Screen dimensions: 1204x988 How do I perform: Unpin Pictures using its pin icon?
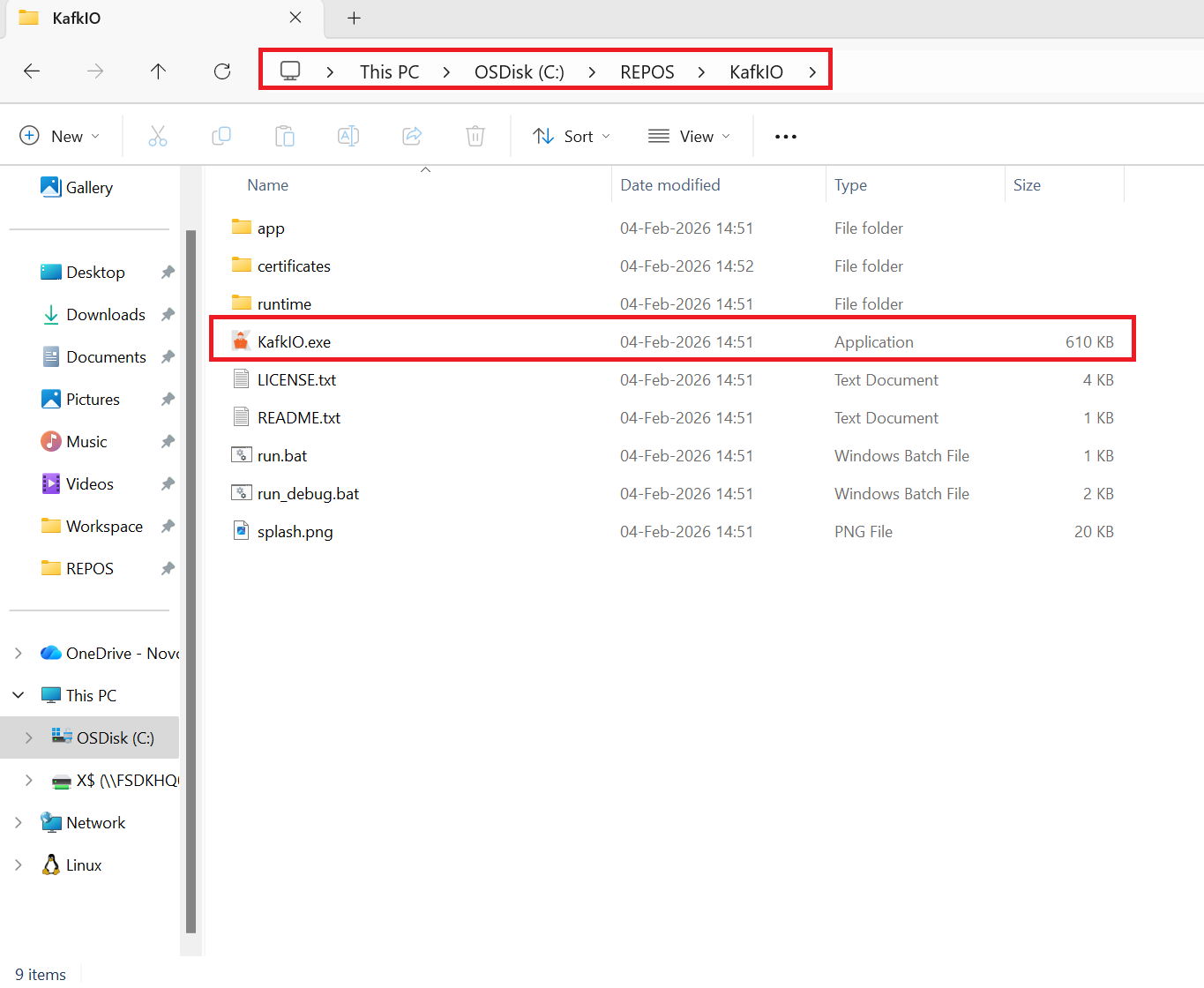click(168, 400)
